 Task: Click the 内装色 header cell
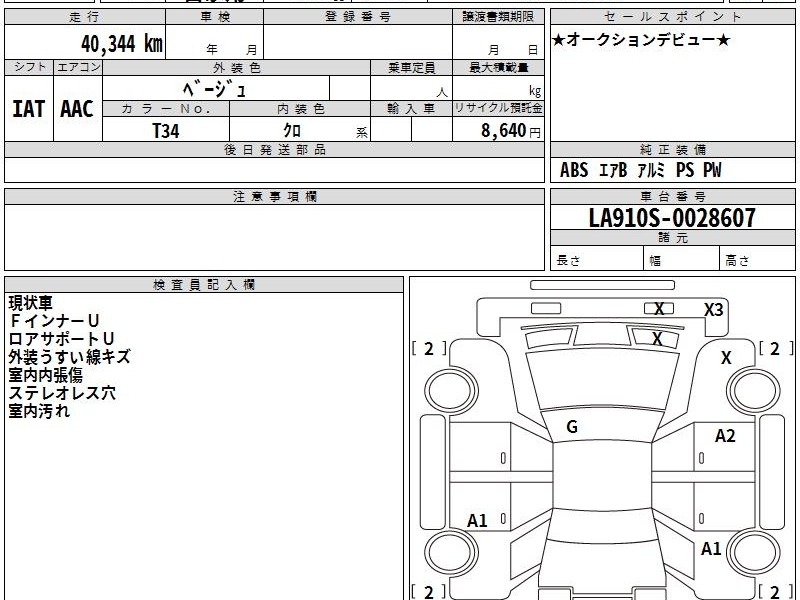[301, 109]
